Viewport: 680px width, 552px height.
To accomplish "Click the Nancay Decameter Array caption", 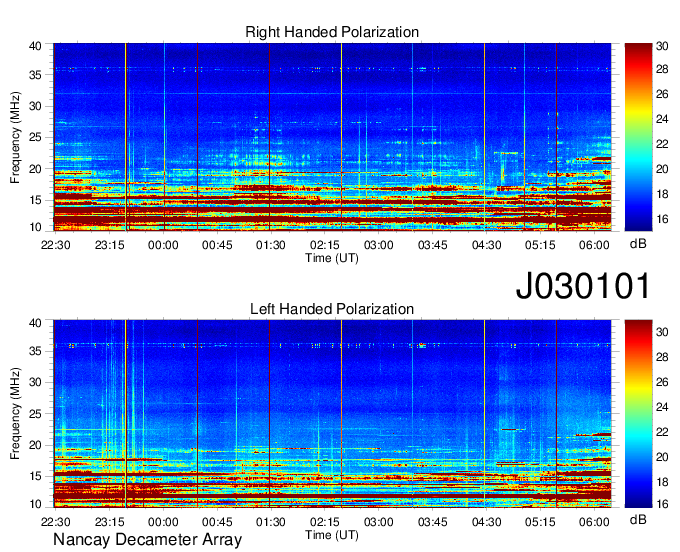I will pos(147,540).
